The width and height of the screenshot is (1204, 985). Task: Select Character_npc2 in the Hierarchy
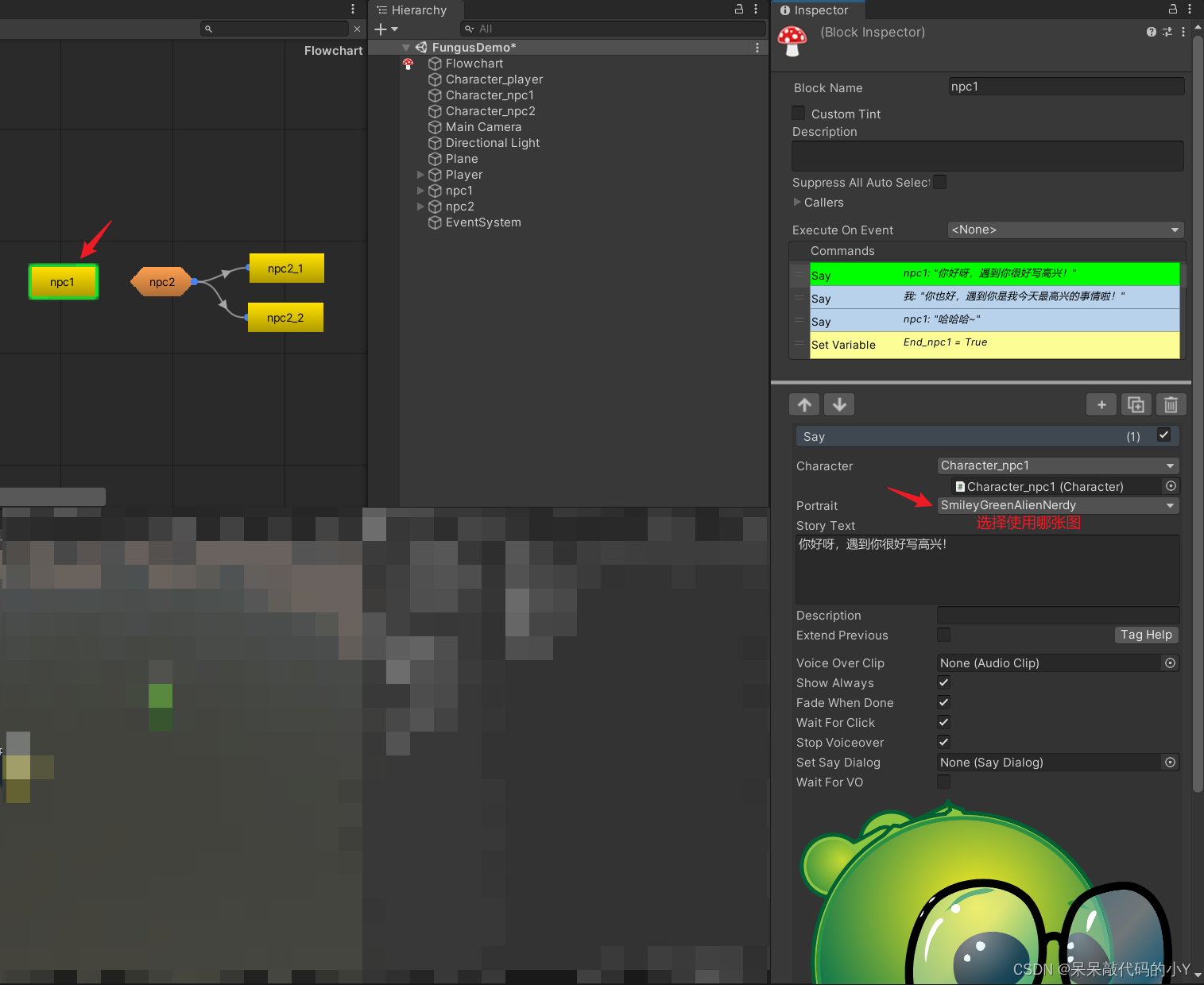pos(490,111)
